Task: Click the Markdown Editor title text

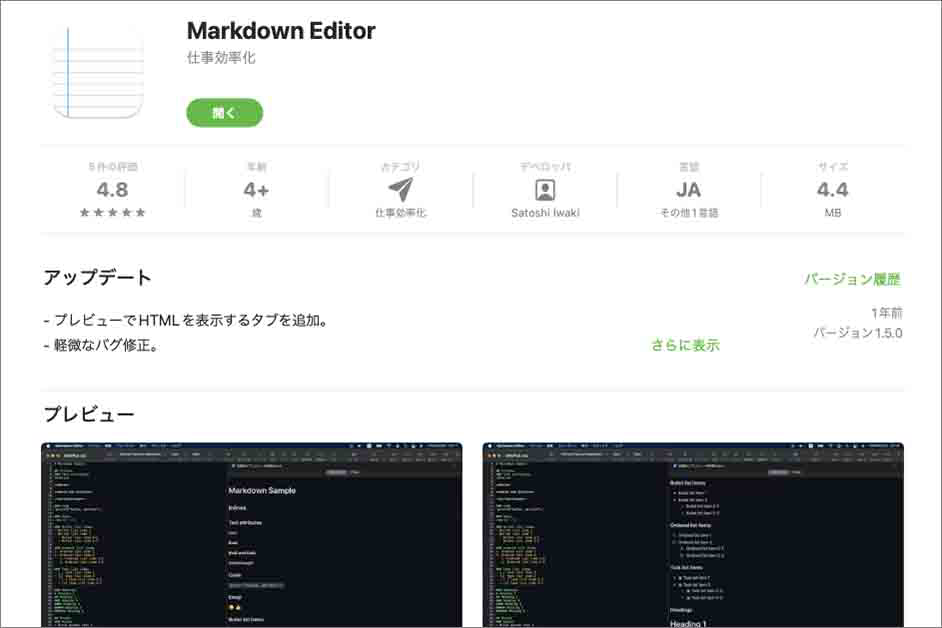Action: tap(279, 31)
